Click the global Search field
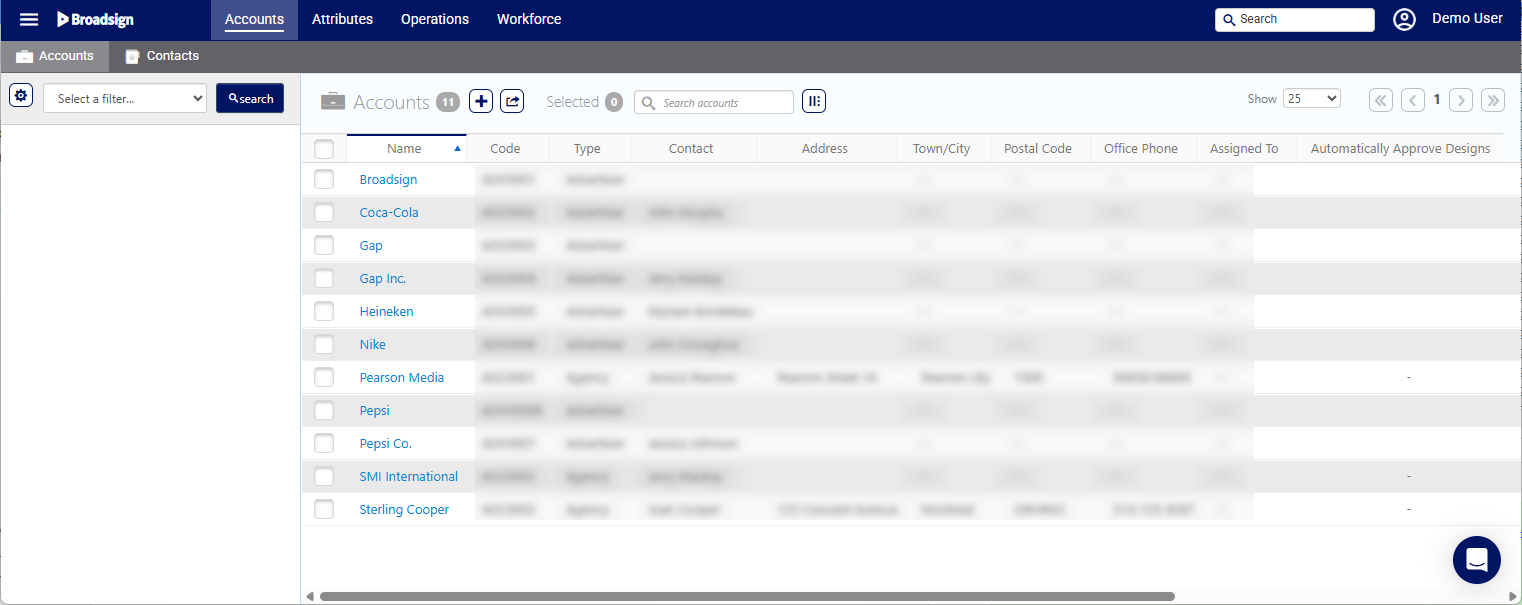This screenshot has width=1522, height=605. [x=1295, y=20]
